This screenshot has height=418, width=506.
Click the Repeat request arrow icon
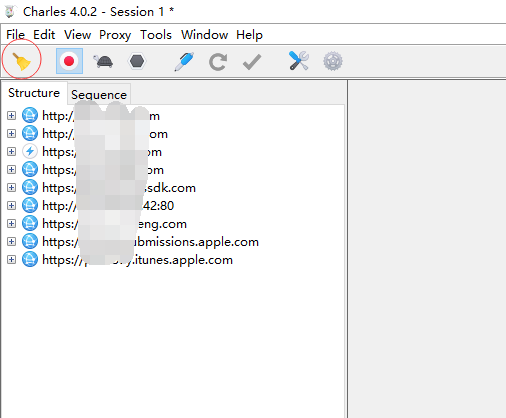[x=218, y=62]
